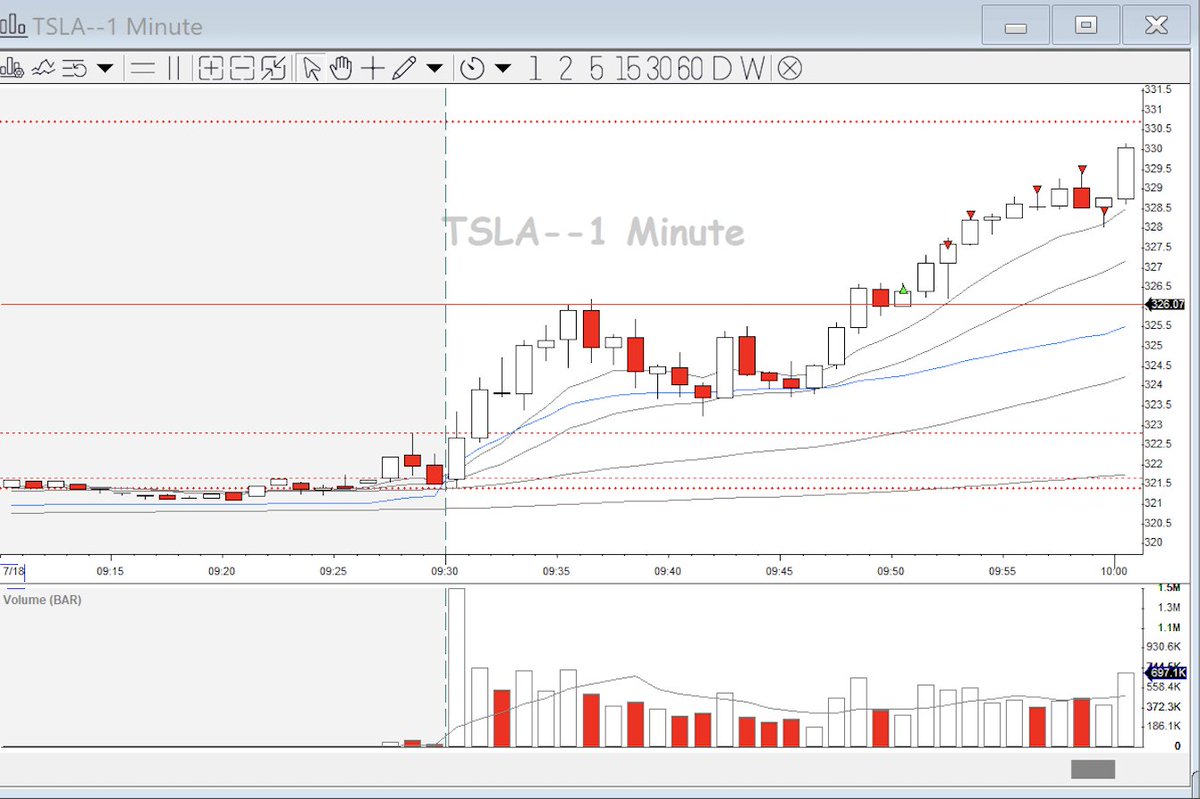1200x799 pixels.
Task: Select the hand pan tool
Action: pos(342,68)
